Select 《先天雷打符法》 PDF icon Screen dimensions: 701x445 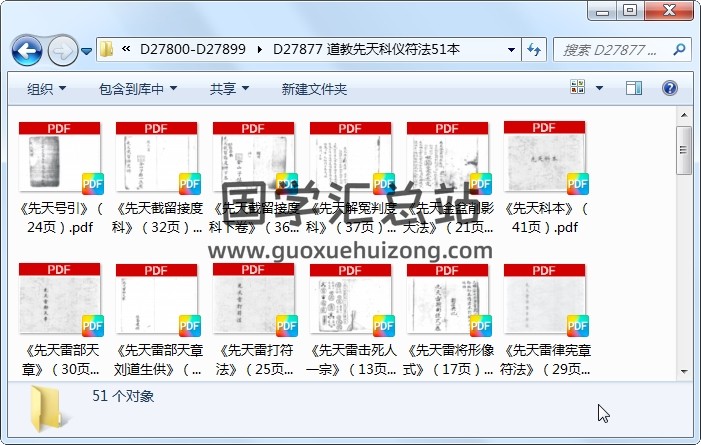(x=253, y=302)
